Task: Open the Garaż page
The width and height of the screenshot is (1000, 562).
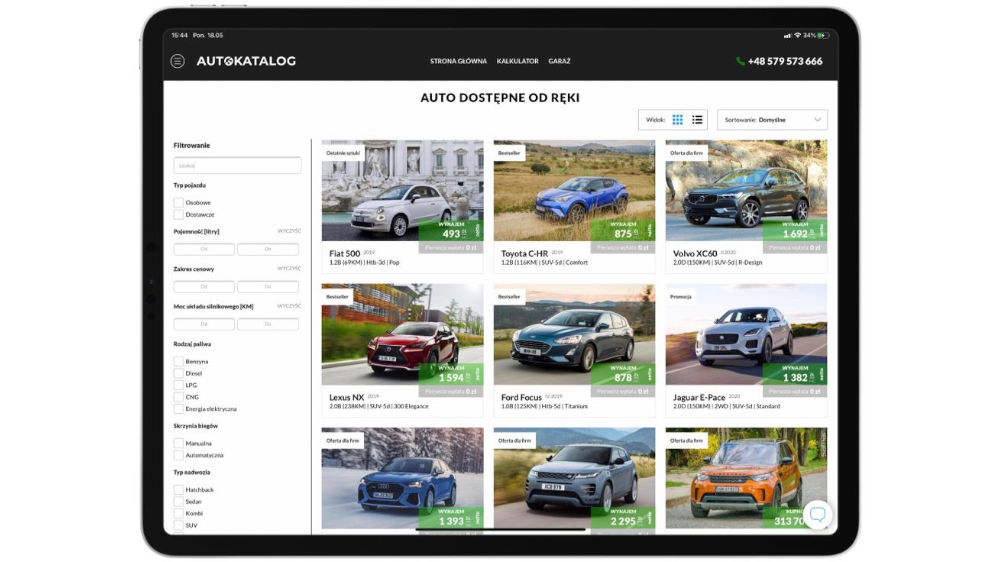Action: 559,61
